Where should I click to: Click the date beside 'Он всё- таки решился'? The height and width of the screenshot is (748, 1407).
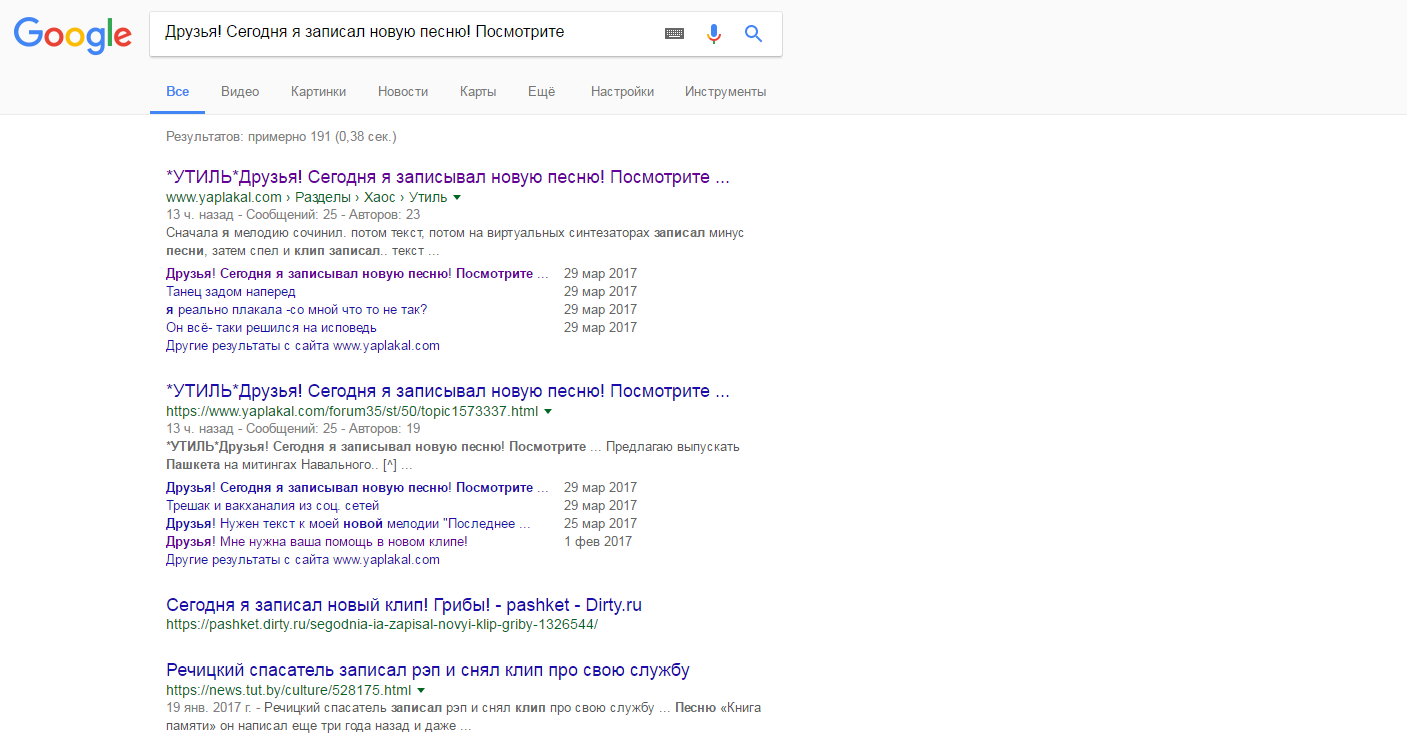(x=600, y=328)
